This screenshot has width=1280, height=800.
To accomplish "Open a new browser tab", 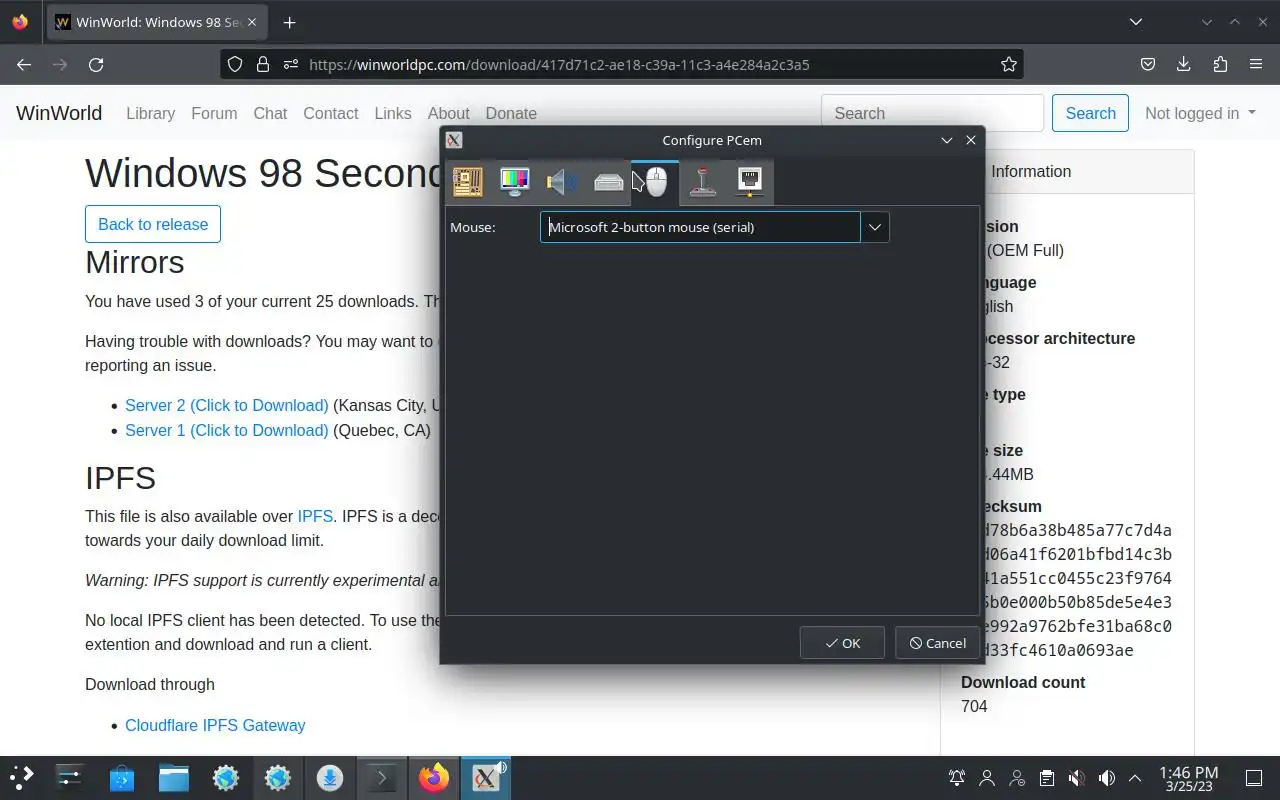I will (289, 22).
